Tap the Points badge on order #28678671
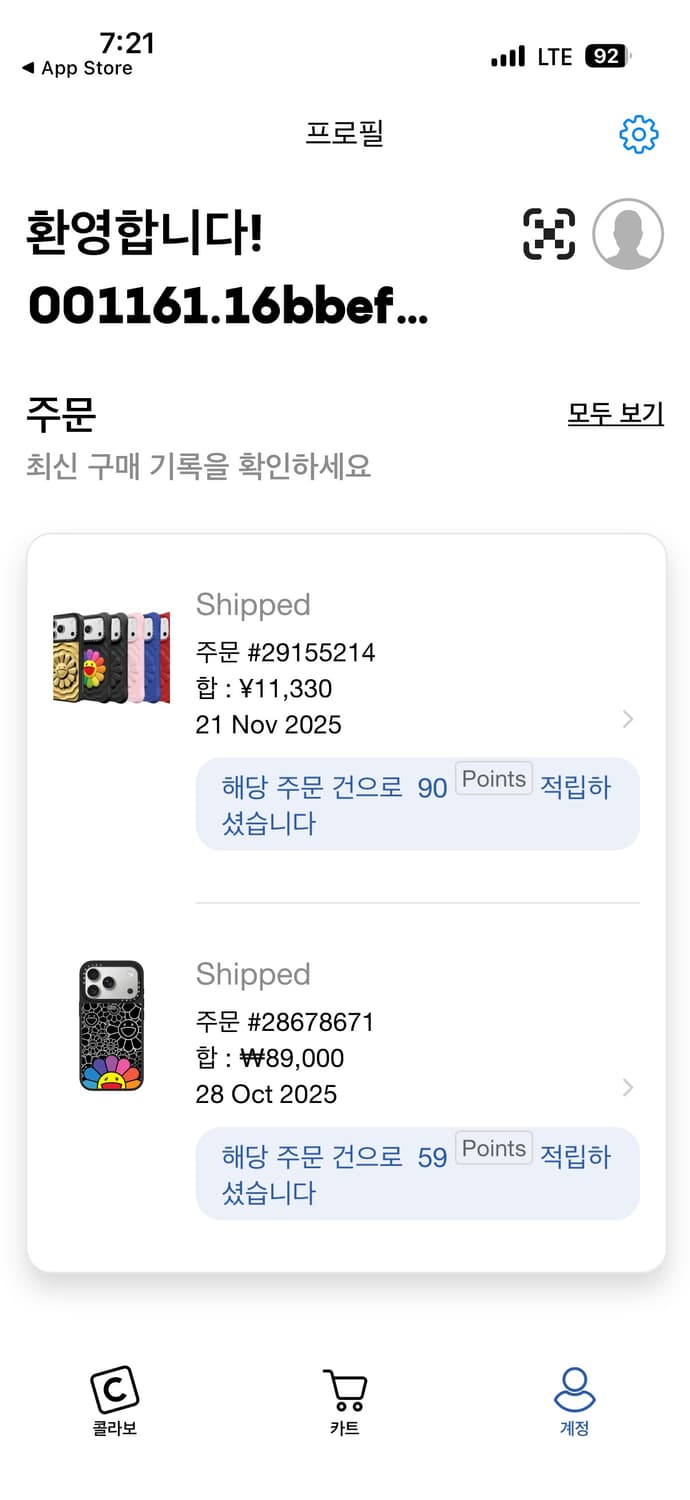 click(x=493, y=1149)
